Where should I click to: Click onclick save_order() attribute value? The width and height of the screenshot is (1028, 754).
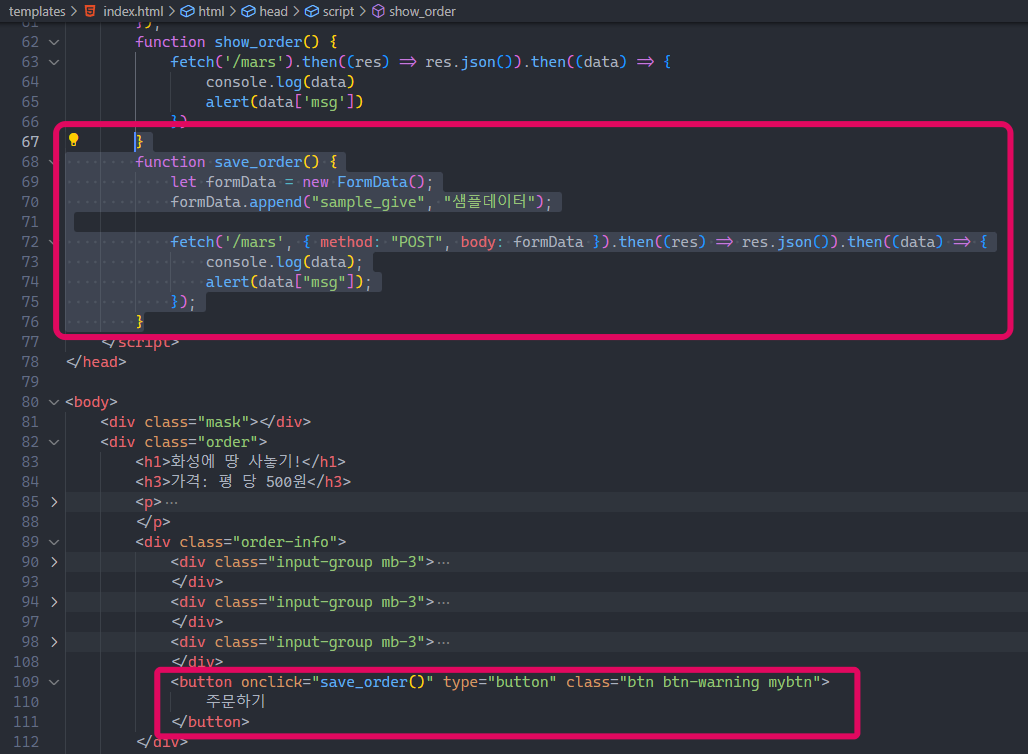[372, 682]
